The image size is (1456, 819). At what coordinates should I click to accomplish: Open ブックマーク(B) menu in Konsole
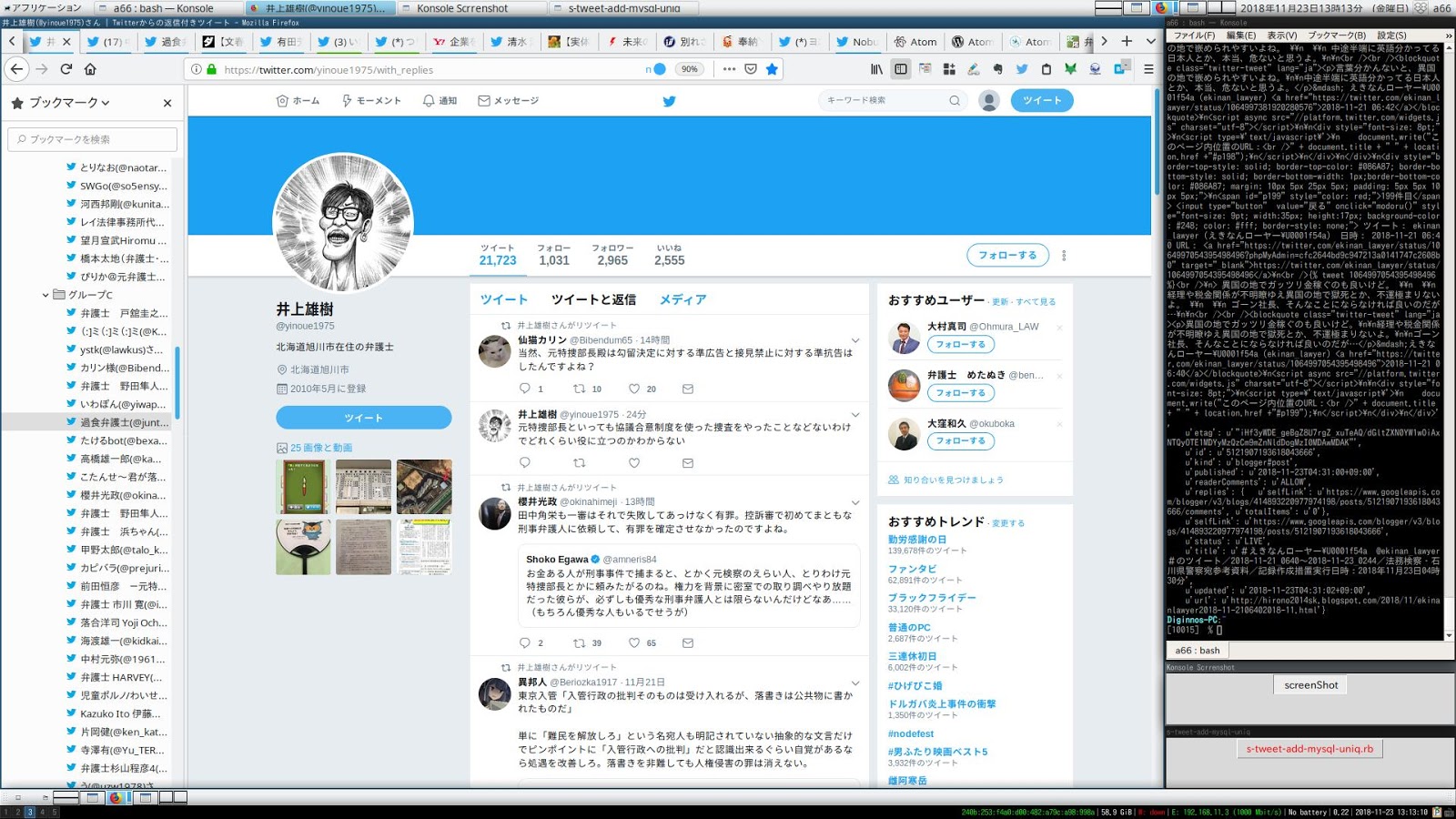click(1337, 35)
